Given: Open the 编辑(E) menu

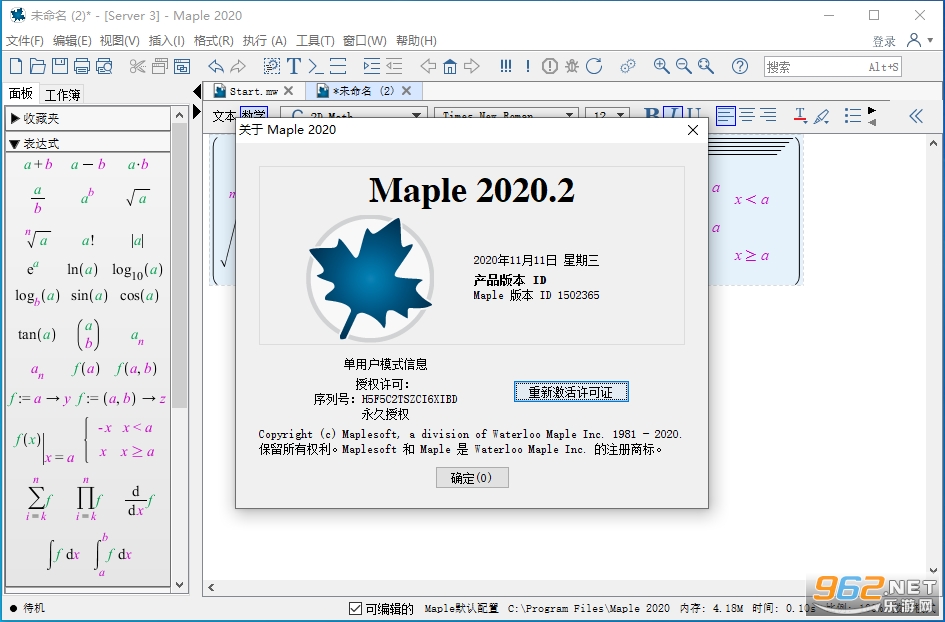Looking at the screenshot, I should click(x=72, y=40).
